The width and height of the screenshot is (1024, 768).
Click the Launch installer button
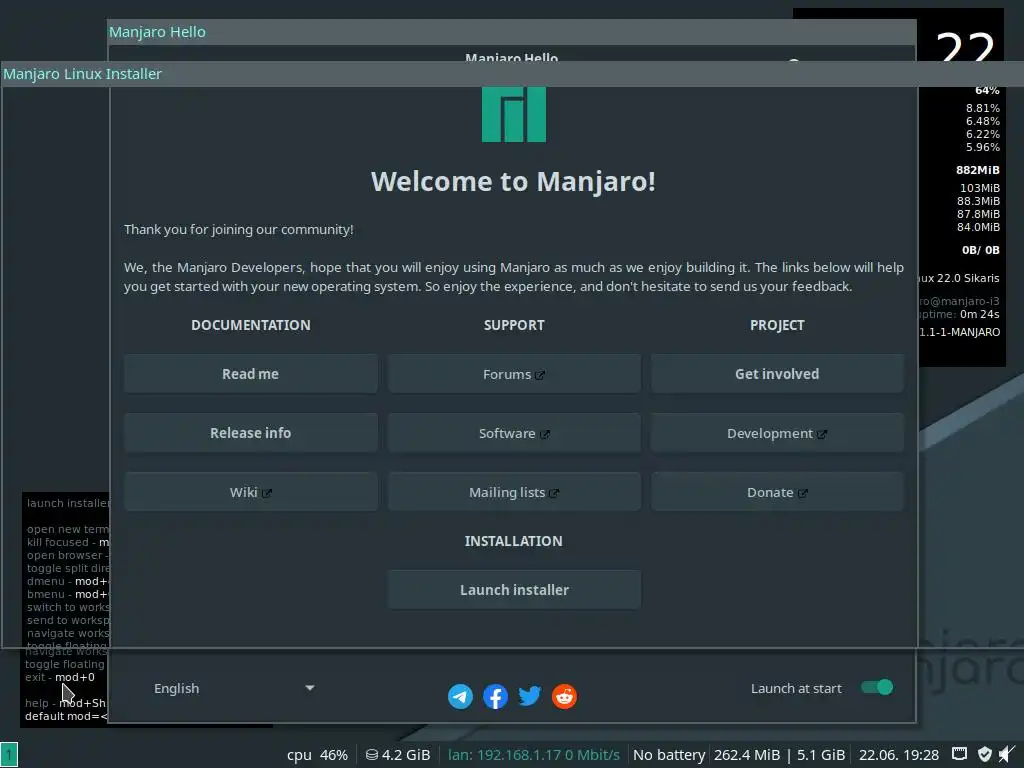pyautogui.click(x=514, y=590)
